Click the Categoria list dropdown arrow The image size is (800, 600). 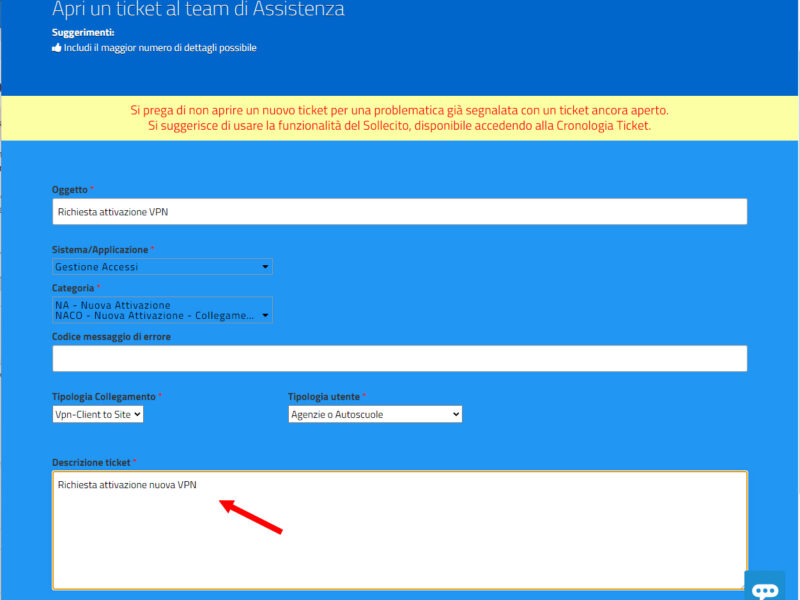pyautogui.click(x=265, y=315)
